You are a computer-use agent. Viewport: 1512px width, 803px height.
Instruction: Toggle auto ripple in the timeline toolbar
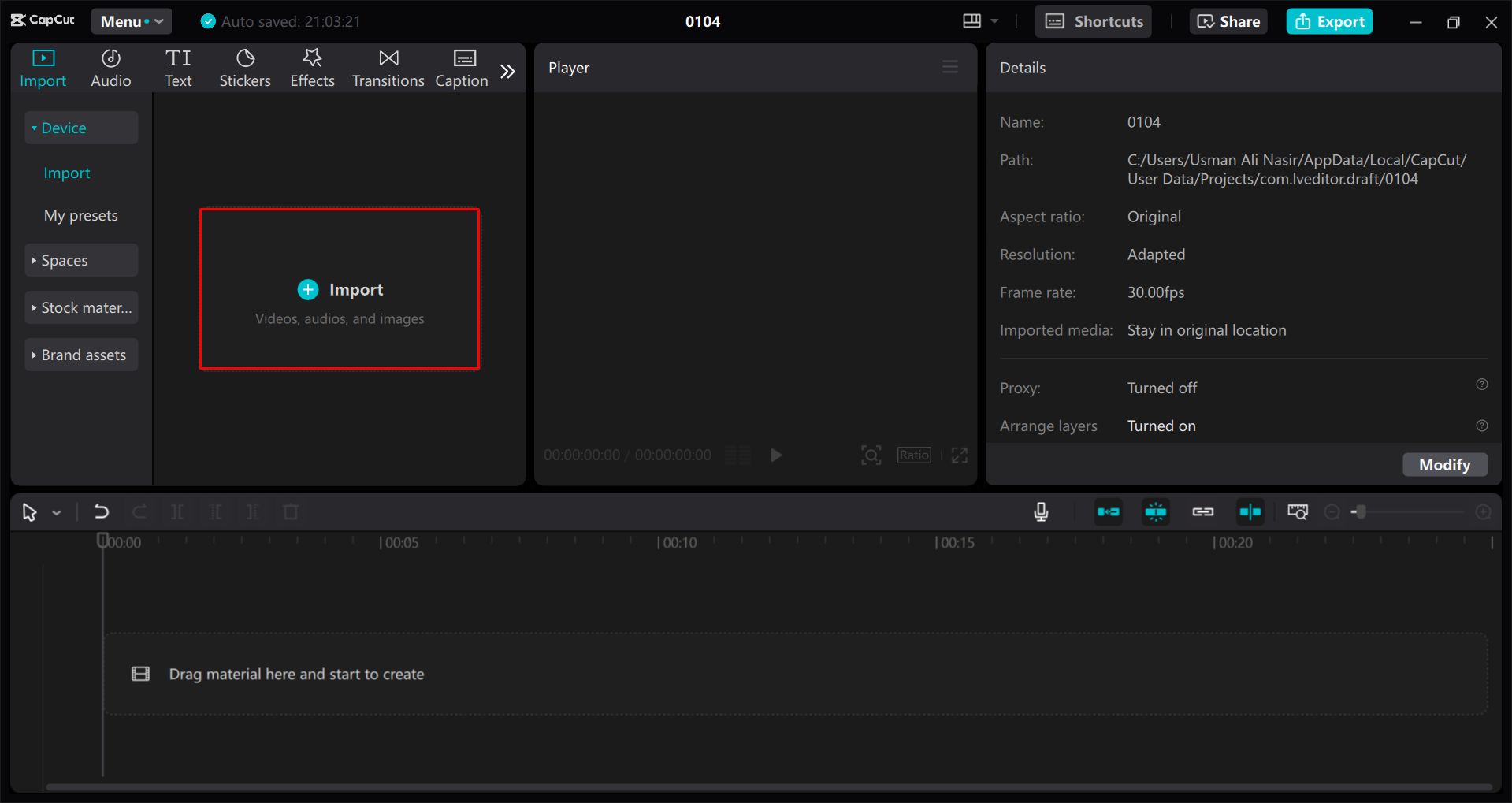pyautogui.click(x=1108, y=511)
